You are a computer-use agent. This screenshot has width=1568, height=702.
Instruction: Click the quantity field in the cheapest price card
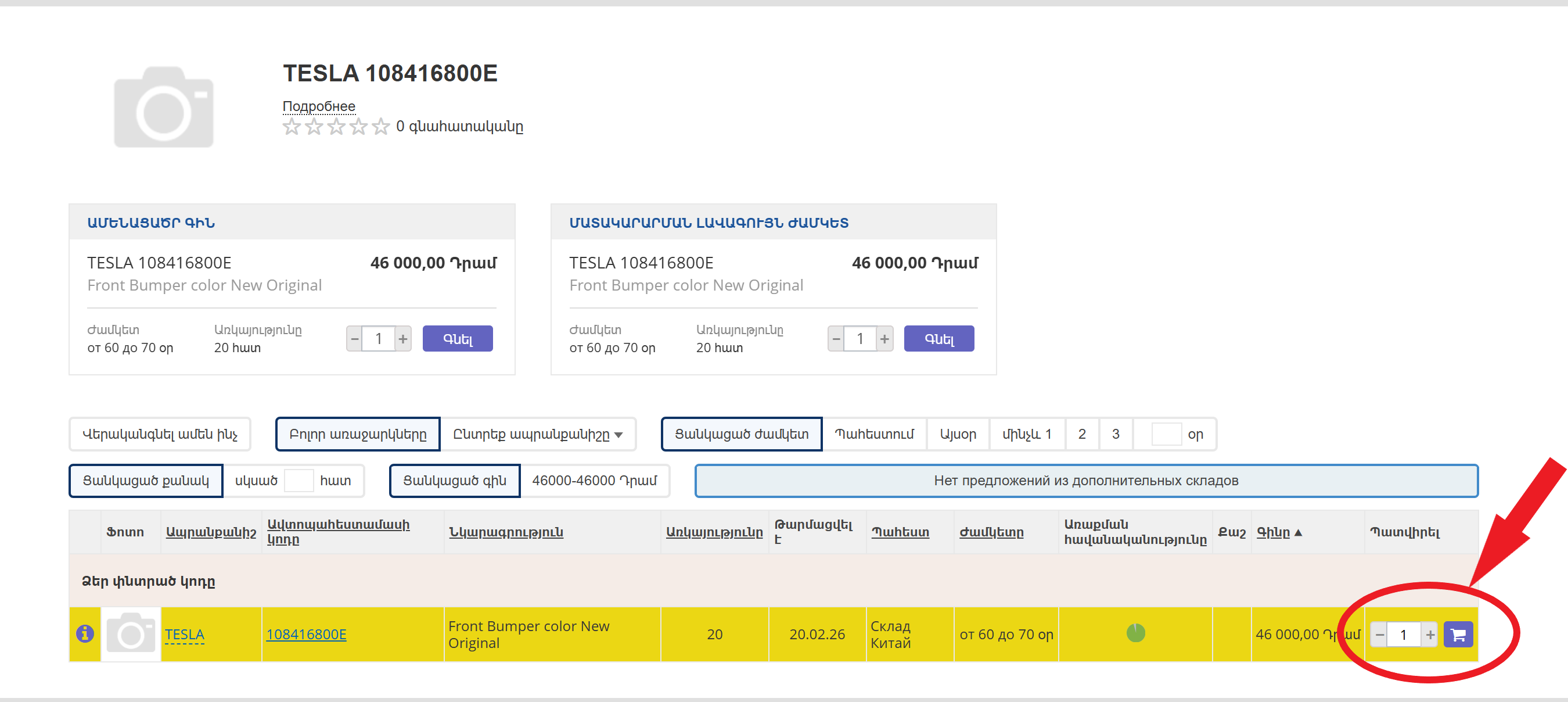coord(379,339)
